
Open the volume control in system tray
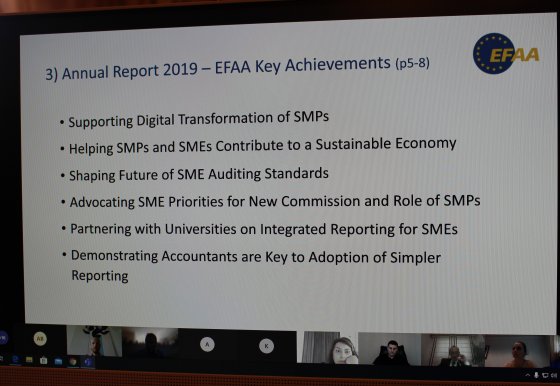[x=554, y=375]
